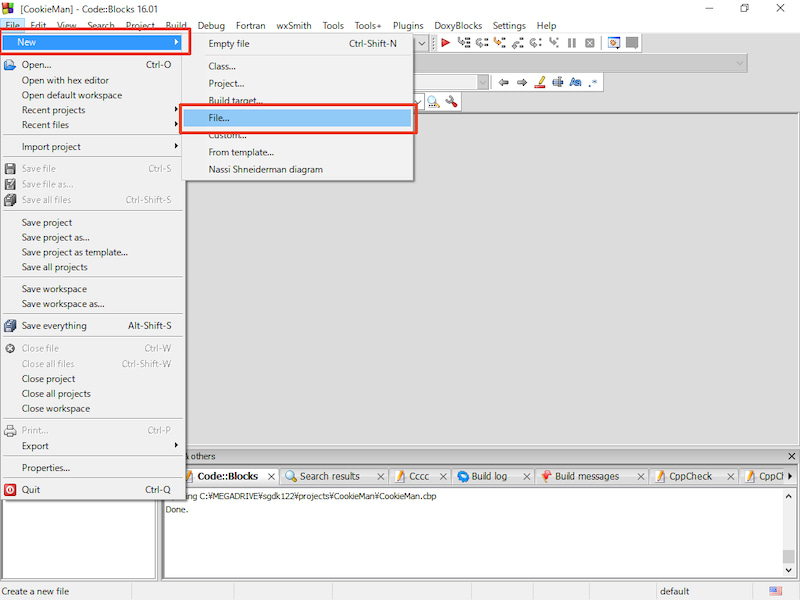The image size is (800, 600).
Task: Click the Jump forward arrow icon
Action: 521,82
